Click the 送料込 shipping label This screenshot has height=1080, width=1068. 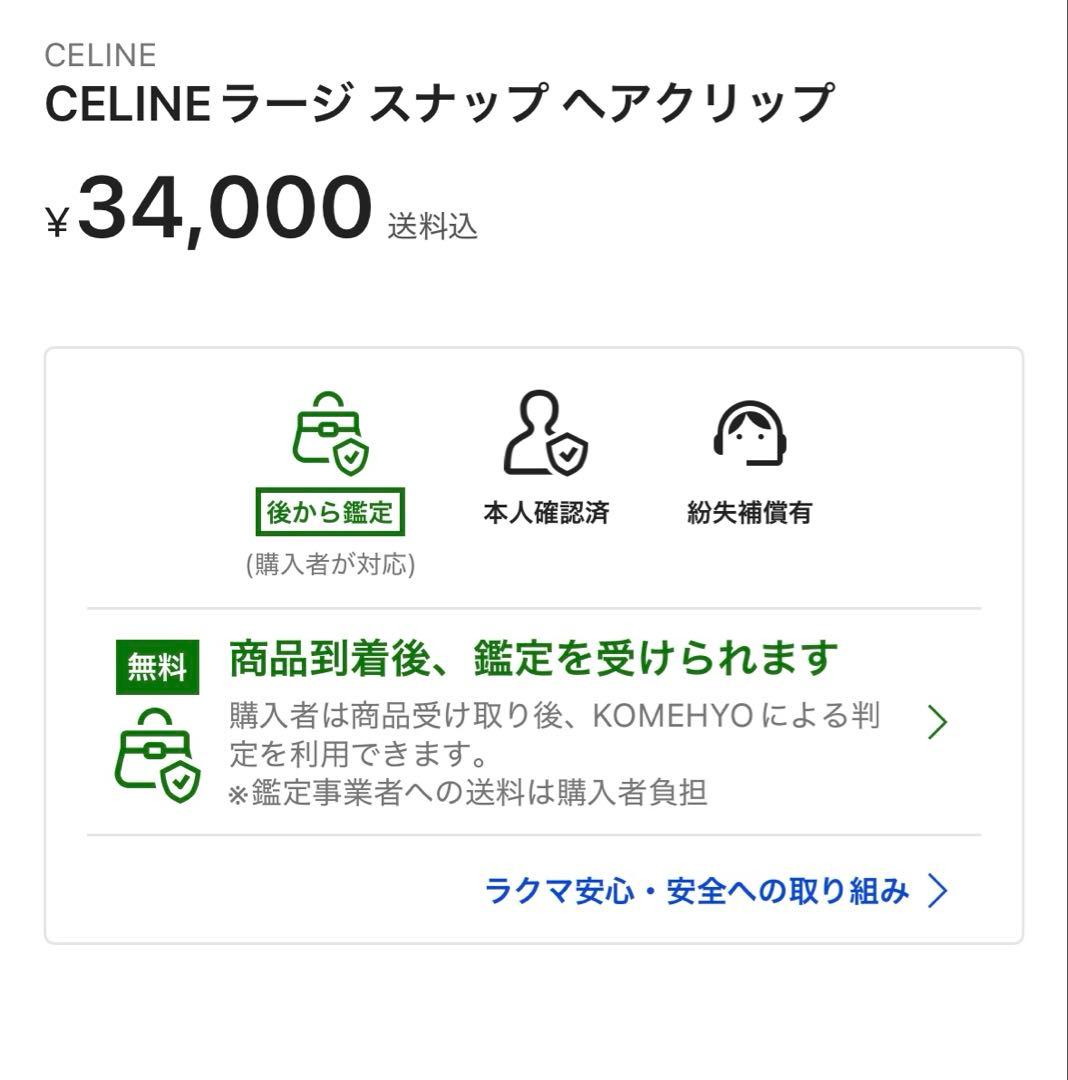click(432, 228)
